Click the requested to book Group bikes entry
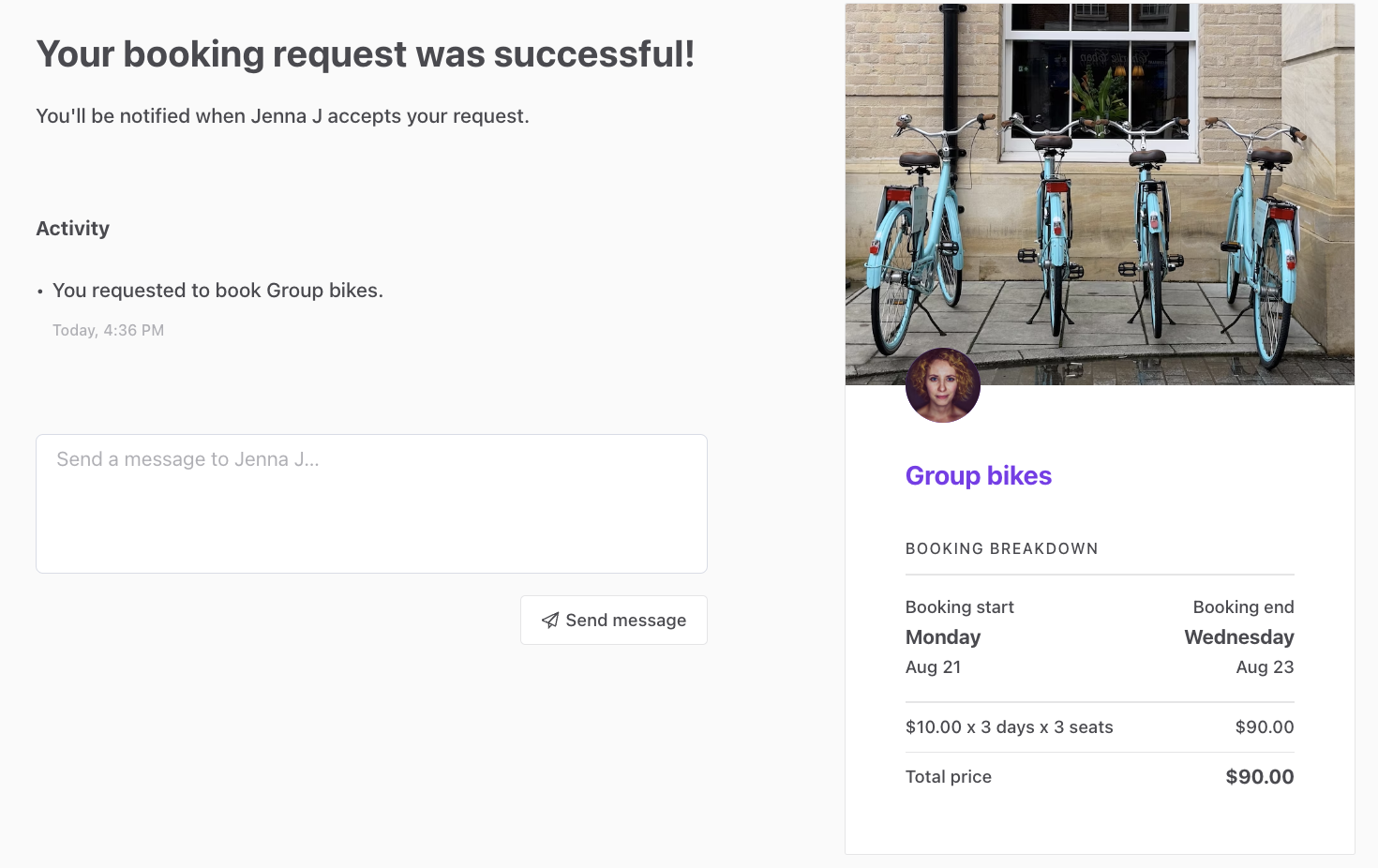Viewport: 1378px width, 868px height. 217,291
